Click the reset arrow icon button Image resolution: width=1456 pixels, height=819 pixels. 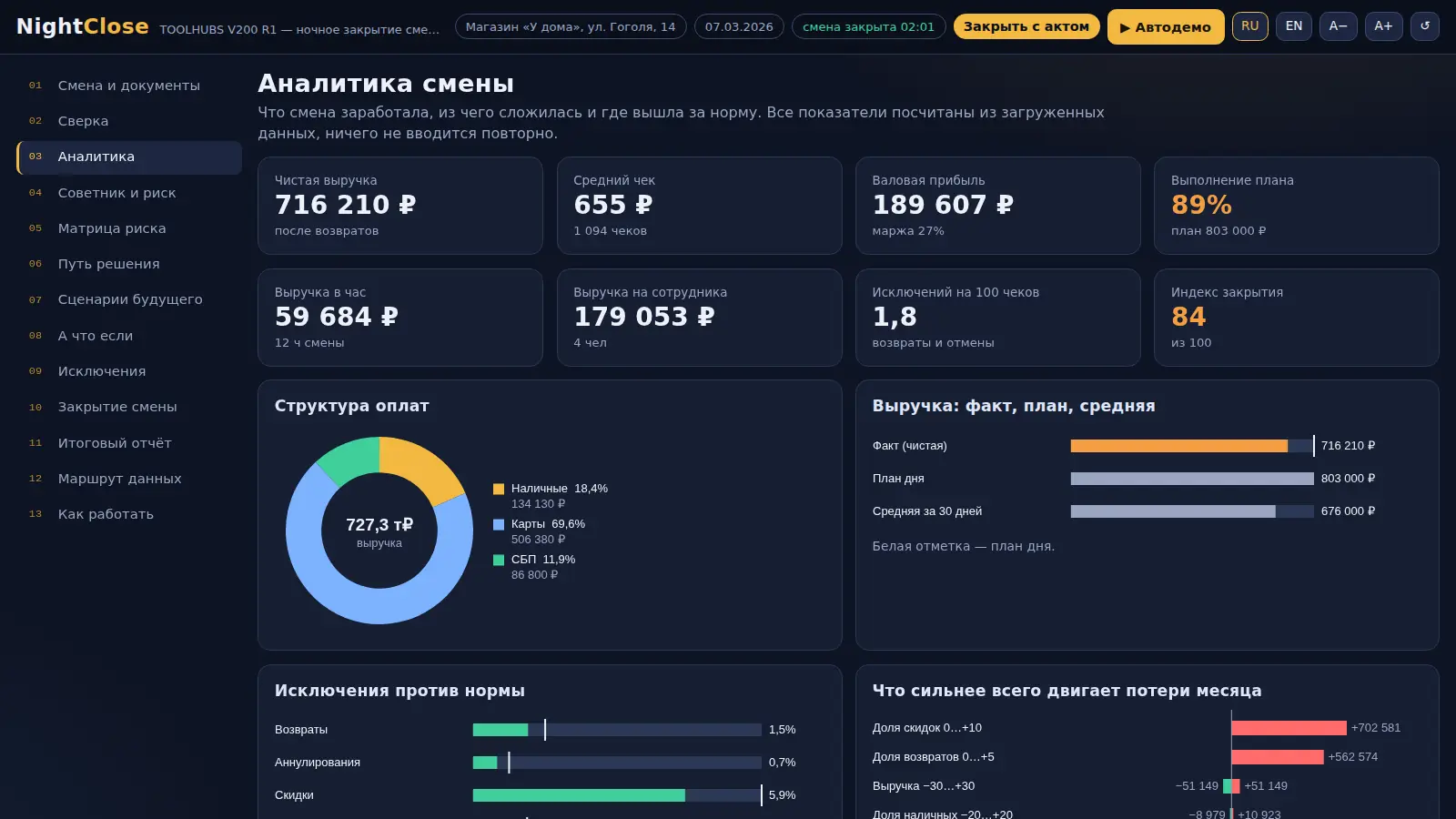pos(1425,26)
